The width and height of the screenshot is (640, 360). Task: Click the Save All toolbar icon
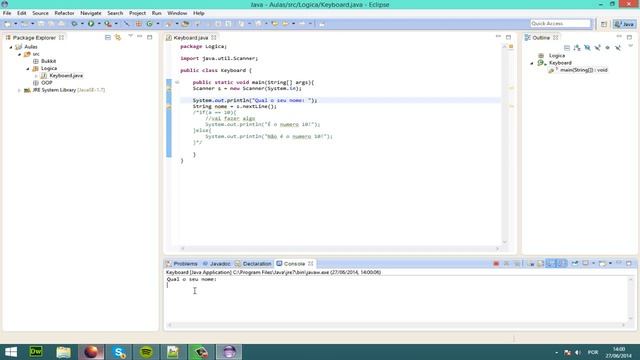51,24
